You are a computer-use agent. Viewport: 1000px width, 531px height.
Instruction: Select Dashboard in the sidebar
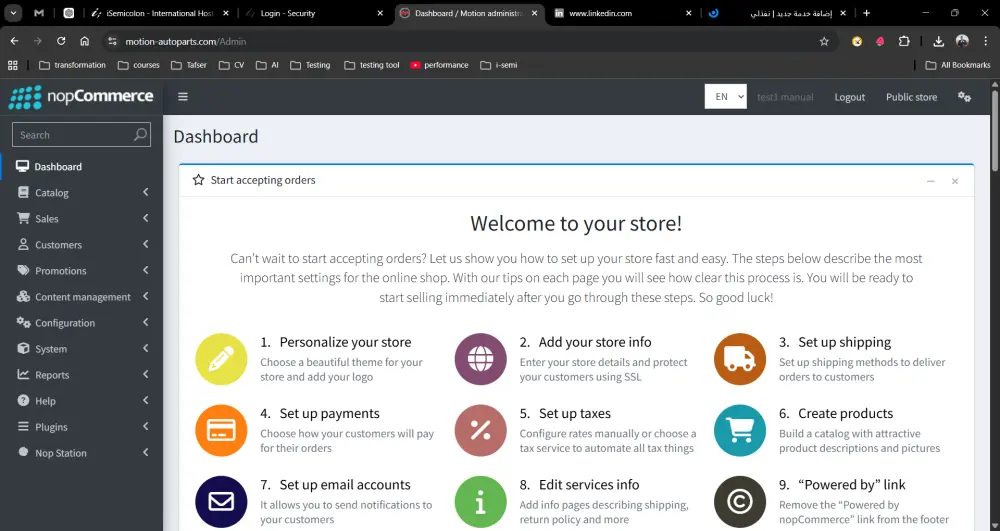click(x=82, y=166)
